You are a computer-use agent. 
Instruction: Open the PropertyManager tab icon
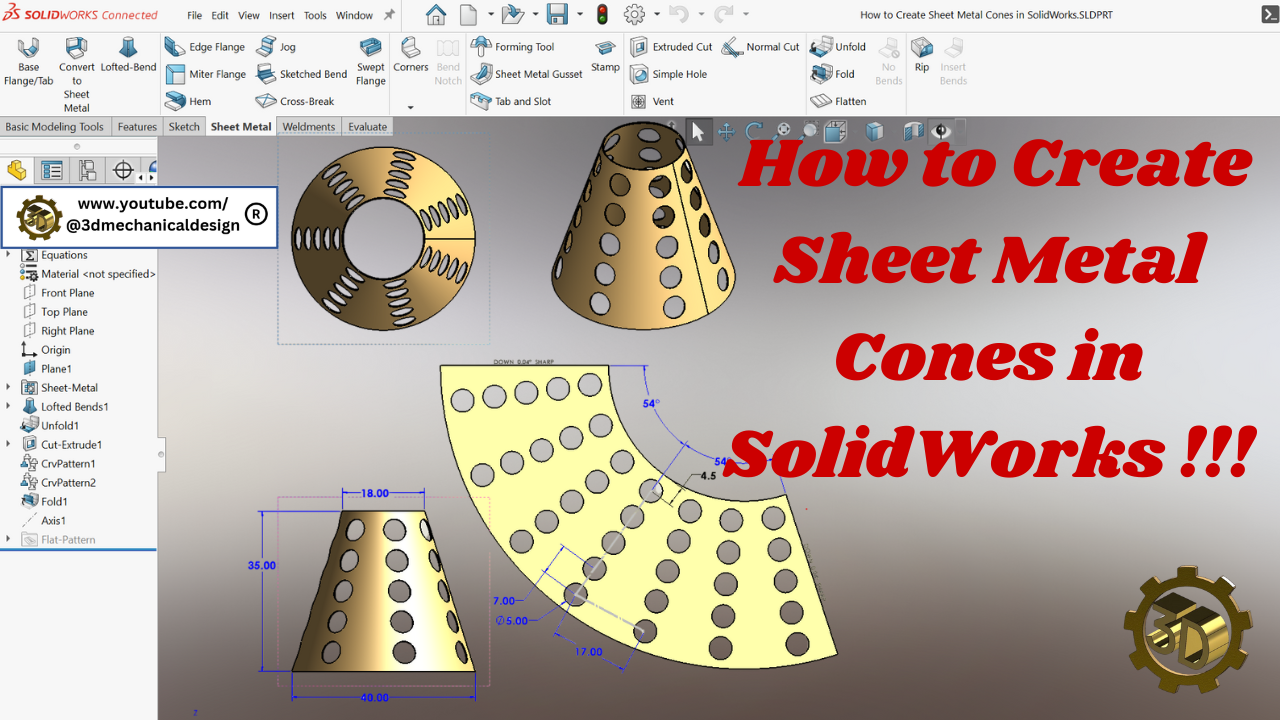(52, 170)
